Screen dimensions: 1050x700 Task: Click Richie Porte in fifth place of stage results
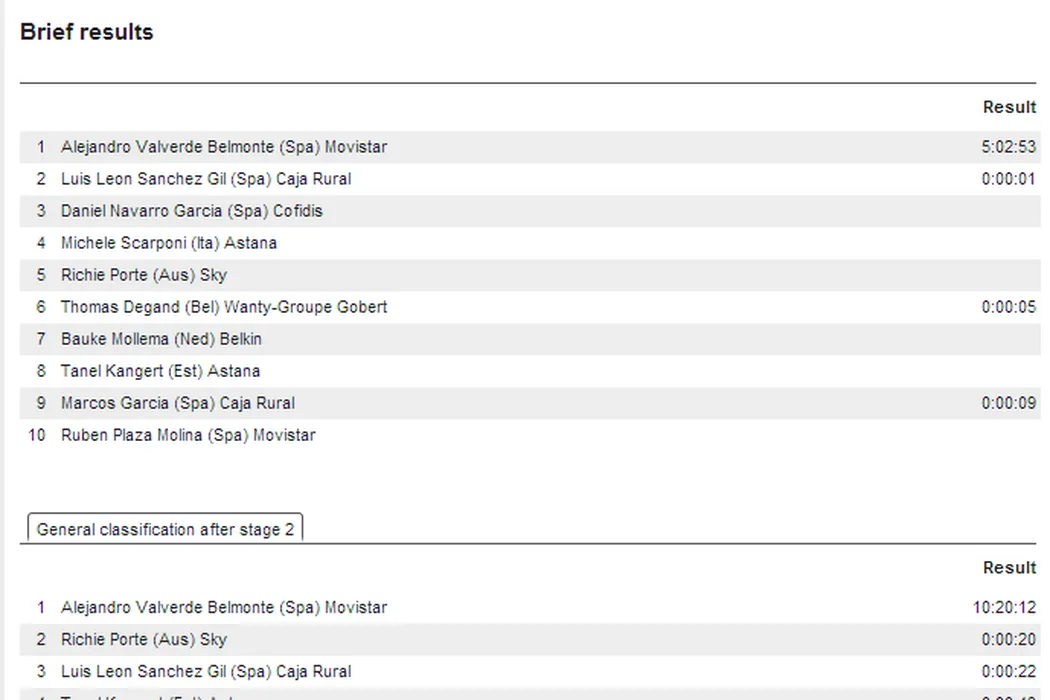tap(143, 275)
